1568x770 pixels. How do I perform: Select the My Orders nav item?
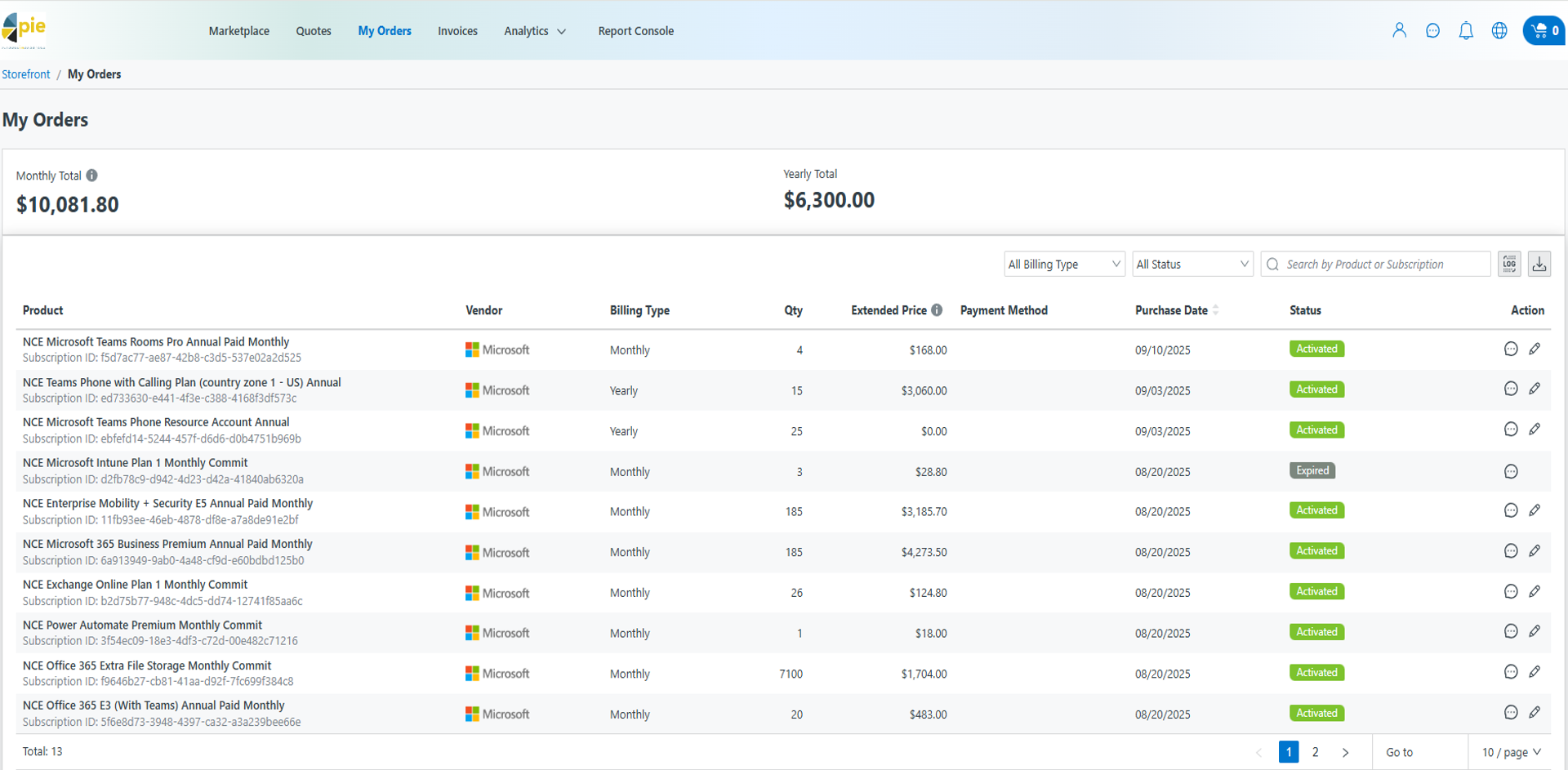tap(385, 31)
